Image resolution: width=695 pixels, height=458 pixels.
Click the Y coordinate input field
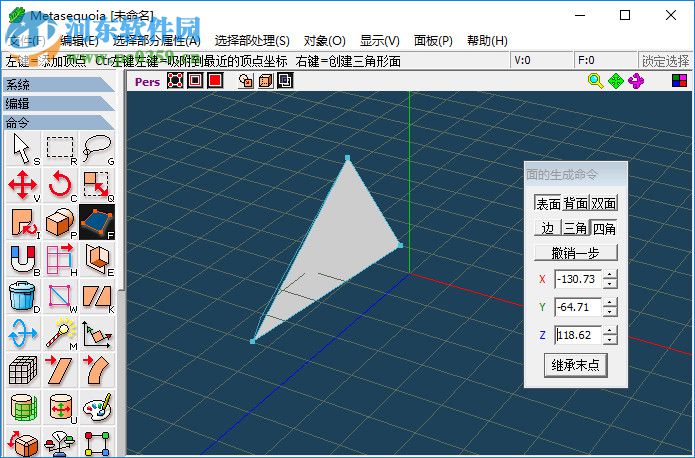point(578,307)
